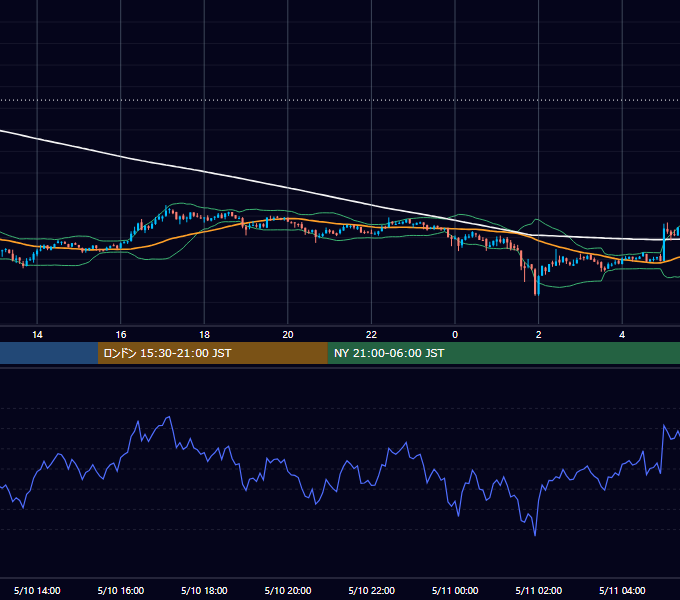Click the "2" hour label on price chart axis
This screenshot has height=600, width=680.
pos(538,335)
